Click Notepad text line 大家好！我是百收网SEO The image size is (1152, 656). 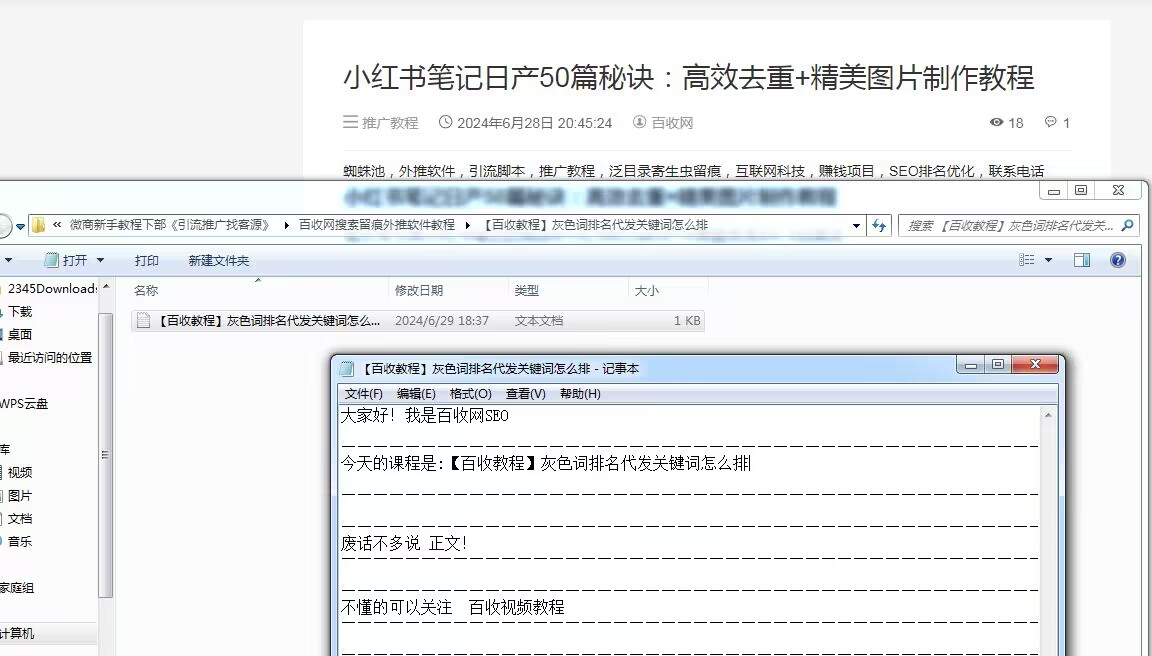click(425, 416)
